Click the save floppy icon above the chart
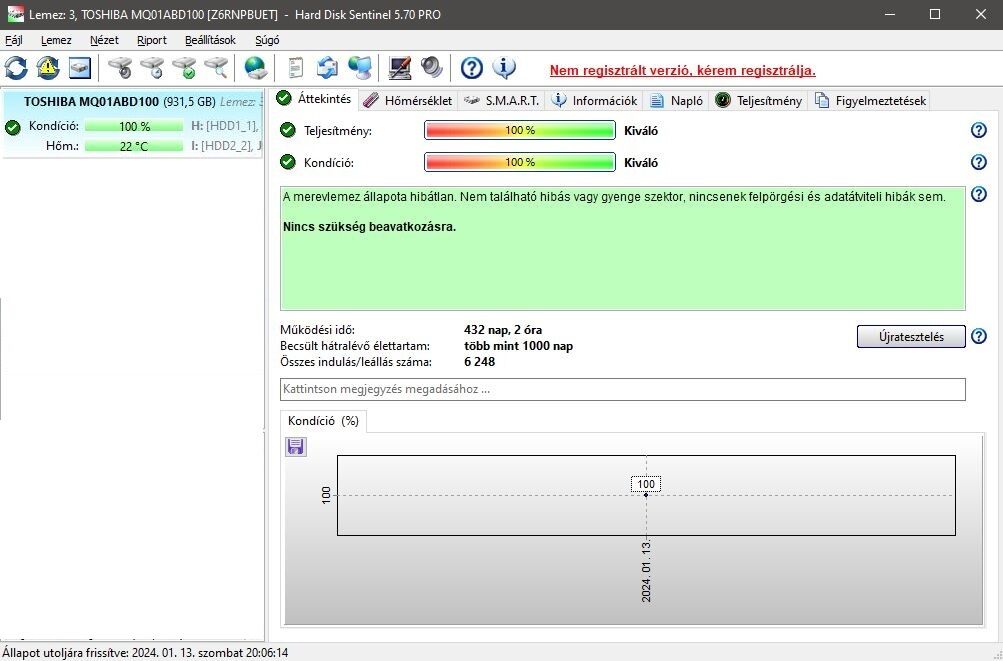This screenshot has height=661, width=1003. [296, 447]
